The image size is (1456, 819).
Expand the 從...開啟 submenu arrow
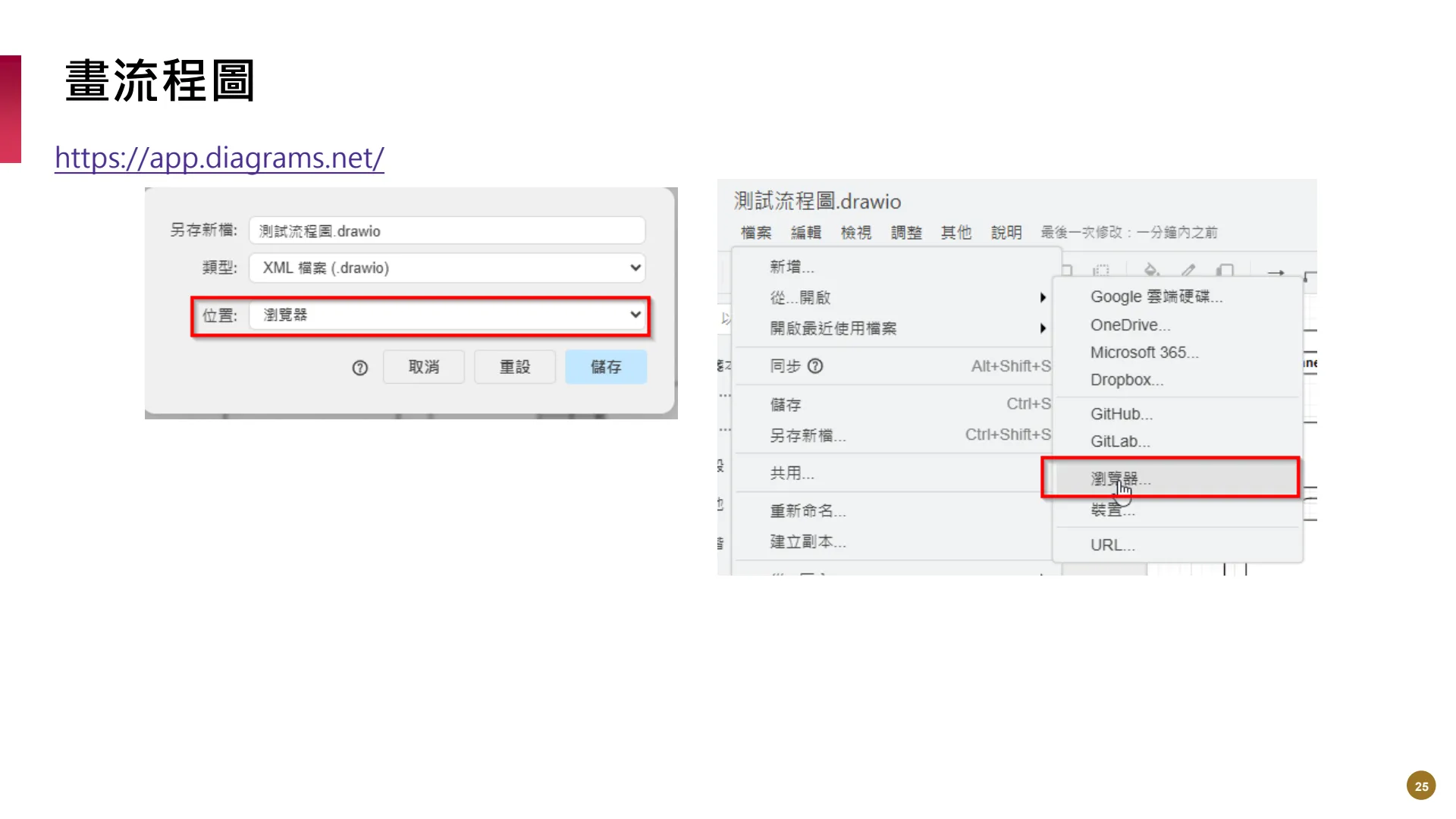(x=1043, y=298)
